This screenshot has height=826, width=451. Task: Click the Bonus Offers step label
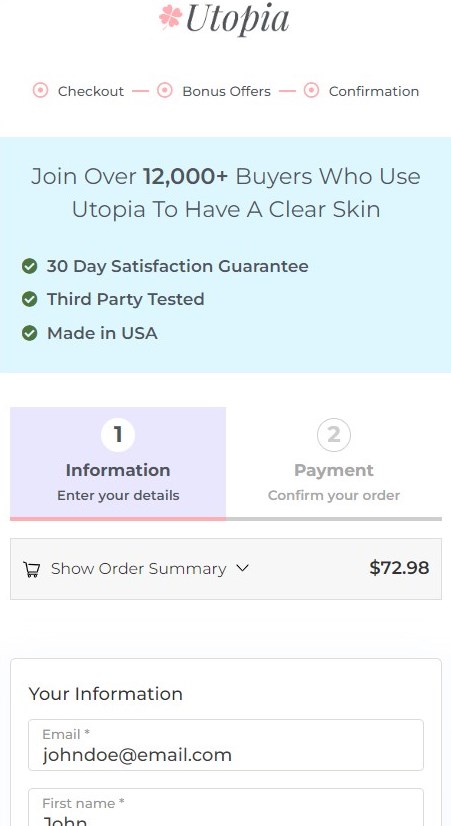click(x=227, y=91)
